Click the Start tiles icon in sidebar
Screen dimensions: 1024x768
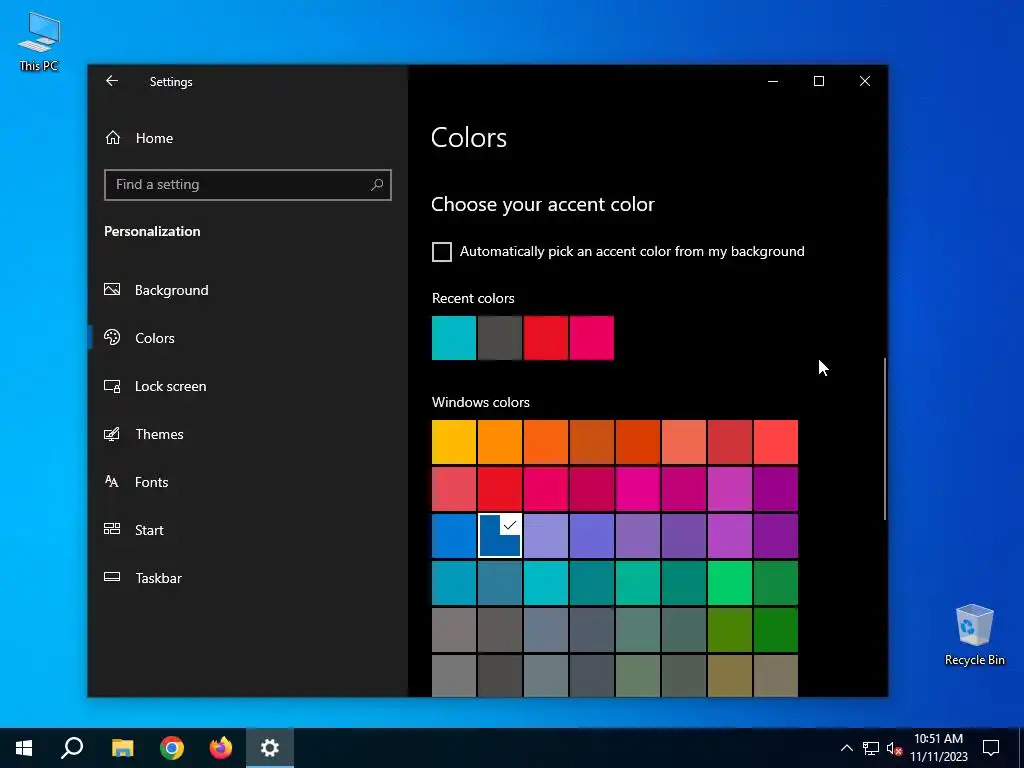112,529
